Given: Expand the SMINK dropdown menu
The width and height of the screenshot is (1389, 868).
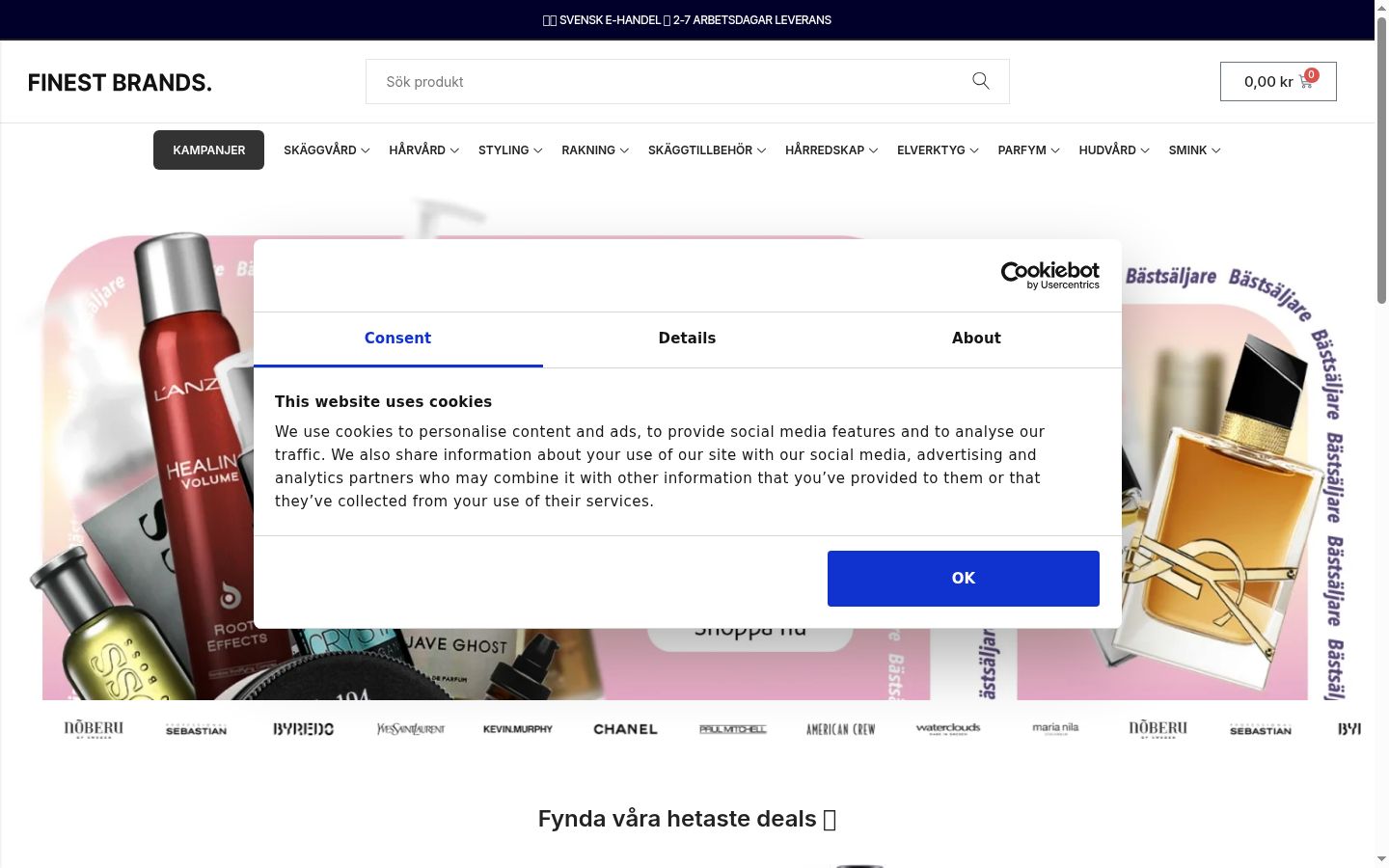Looking at the screenshot, I should (1194, 149).
